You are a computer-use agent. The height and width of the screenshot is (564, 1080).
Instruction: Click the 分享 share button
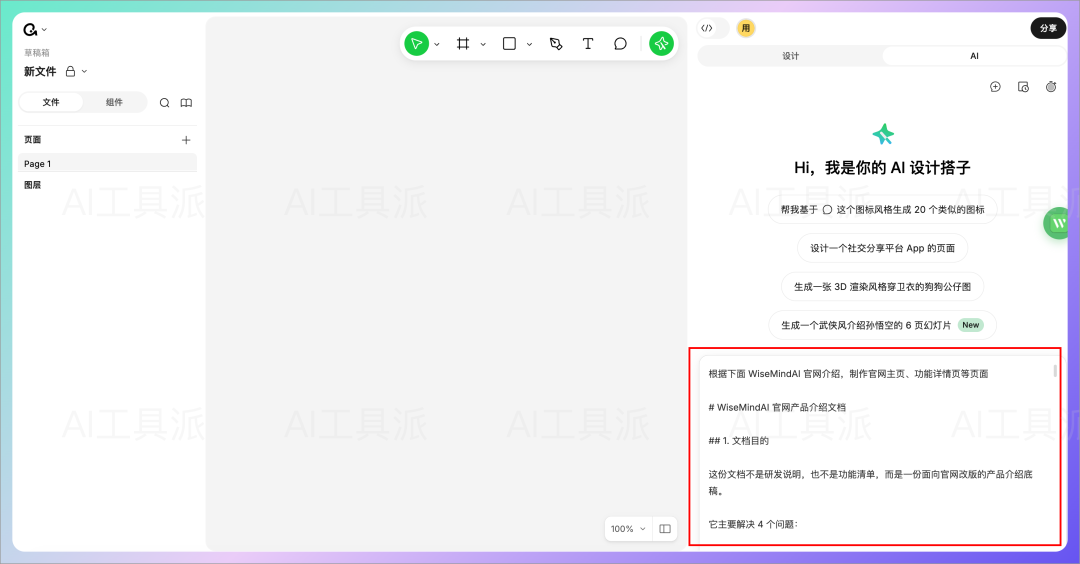click(x=1048, y=28)
